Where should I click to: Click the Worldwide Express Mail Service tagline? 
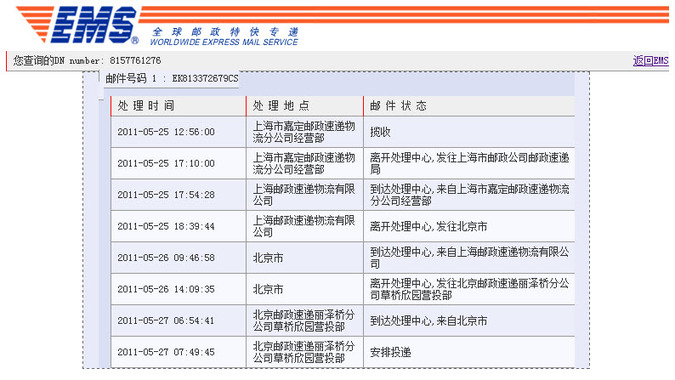pos(224,42)
